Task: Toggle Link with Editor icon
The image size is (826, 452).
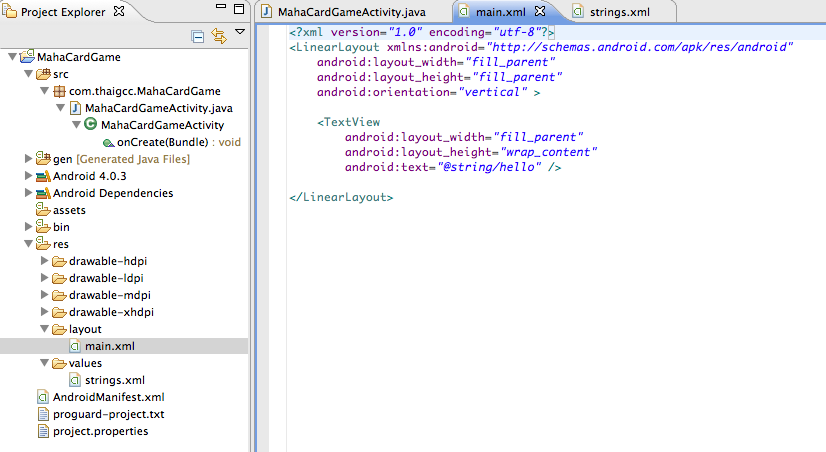Action: pyautogui.click(x=219, y=36)
